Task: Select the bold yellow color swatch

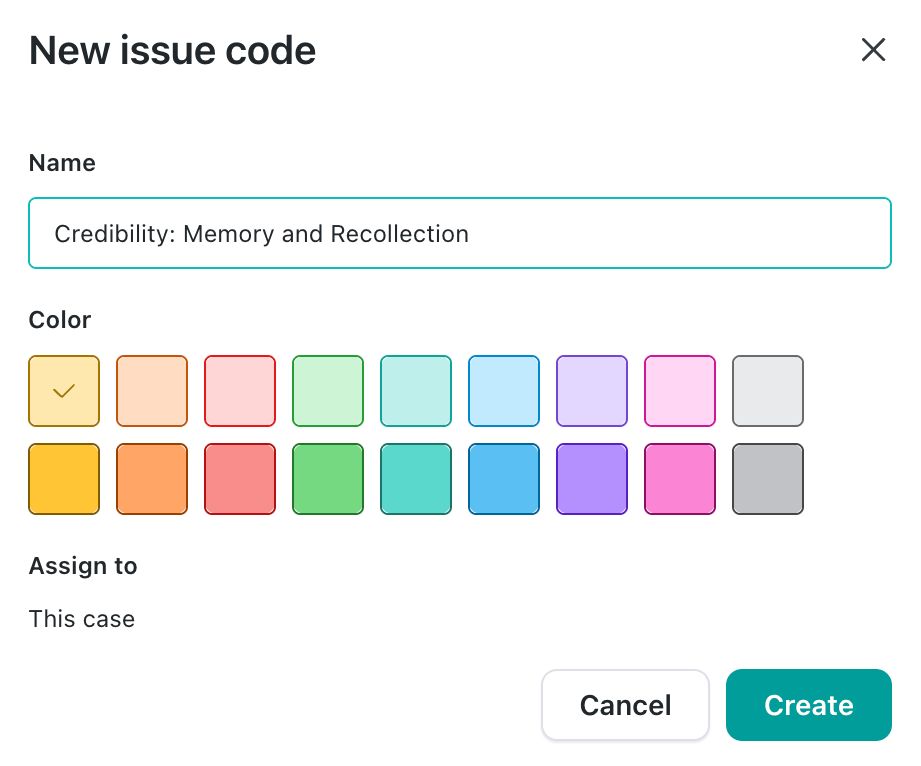Action: click(x=64, y=479)
